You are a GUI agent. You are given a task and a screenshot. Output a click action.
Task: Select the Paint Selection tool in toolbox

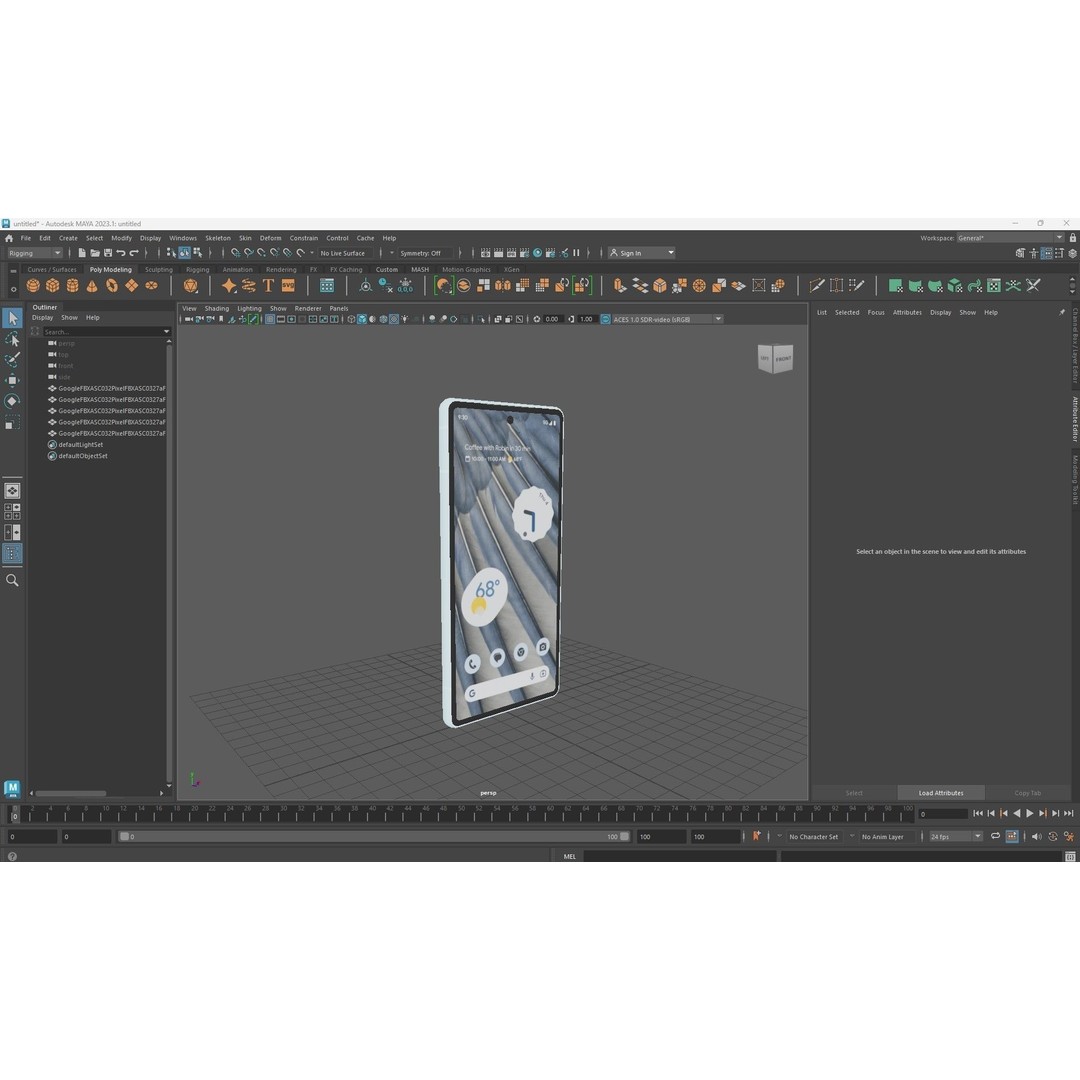pyautogui.click(x=12, y=360)
